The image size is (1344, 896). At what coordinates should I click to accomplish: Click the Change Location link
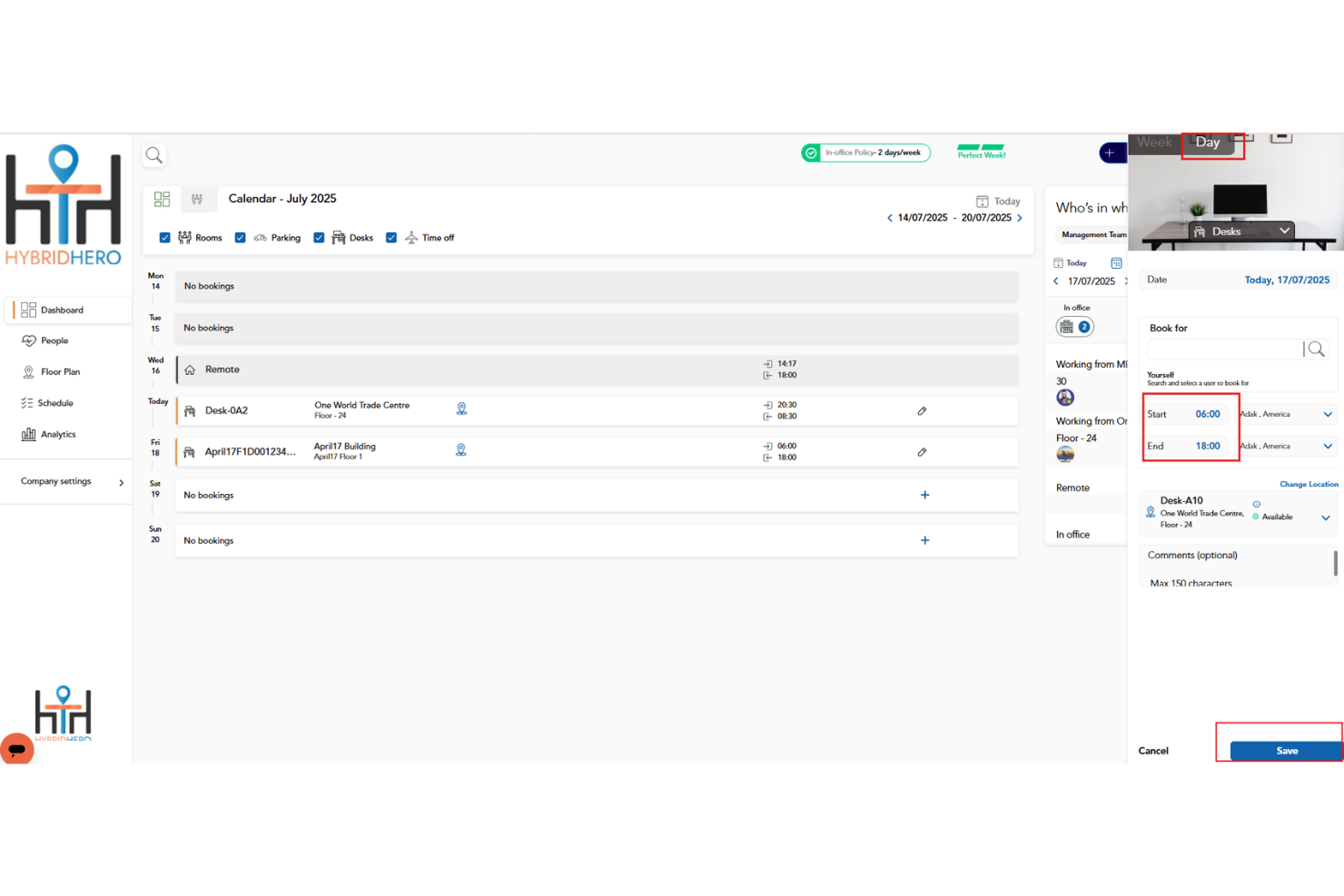(x=1309, y=484)
